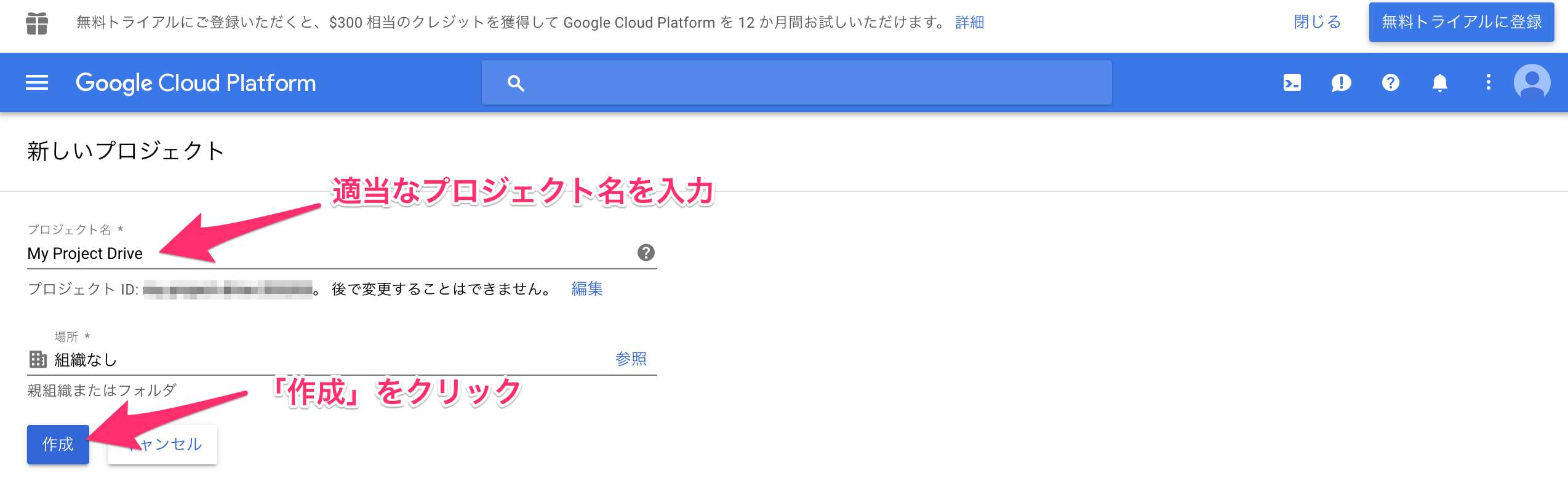Open the user account avatar
1568x492 pixels.
1532,82
